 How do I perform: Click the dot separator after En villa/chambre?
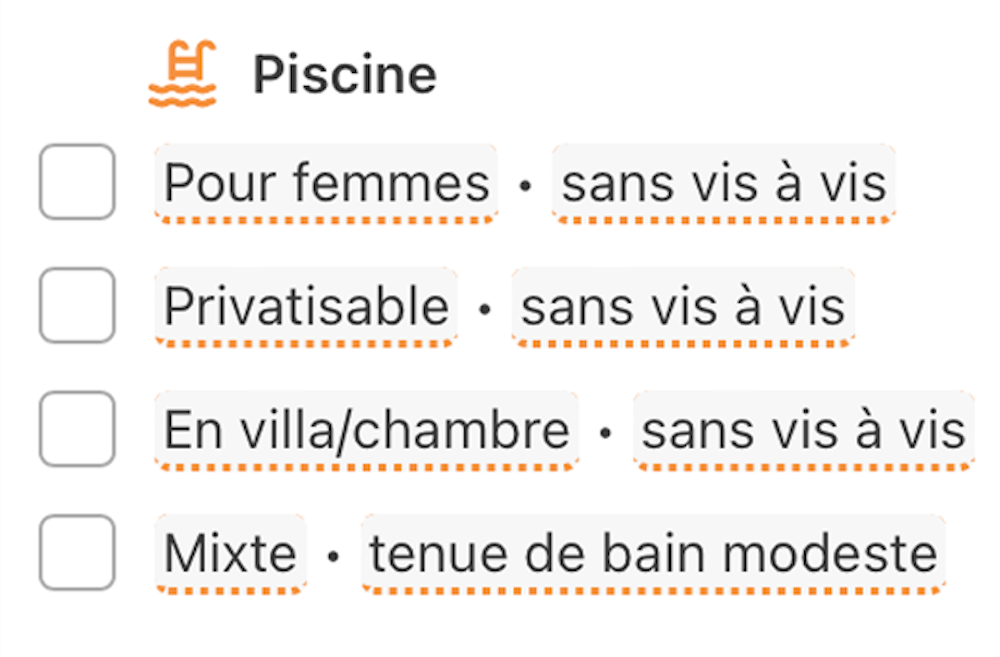pos(605,432)
